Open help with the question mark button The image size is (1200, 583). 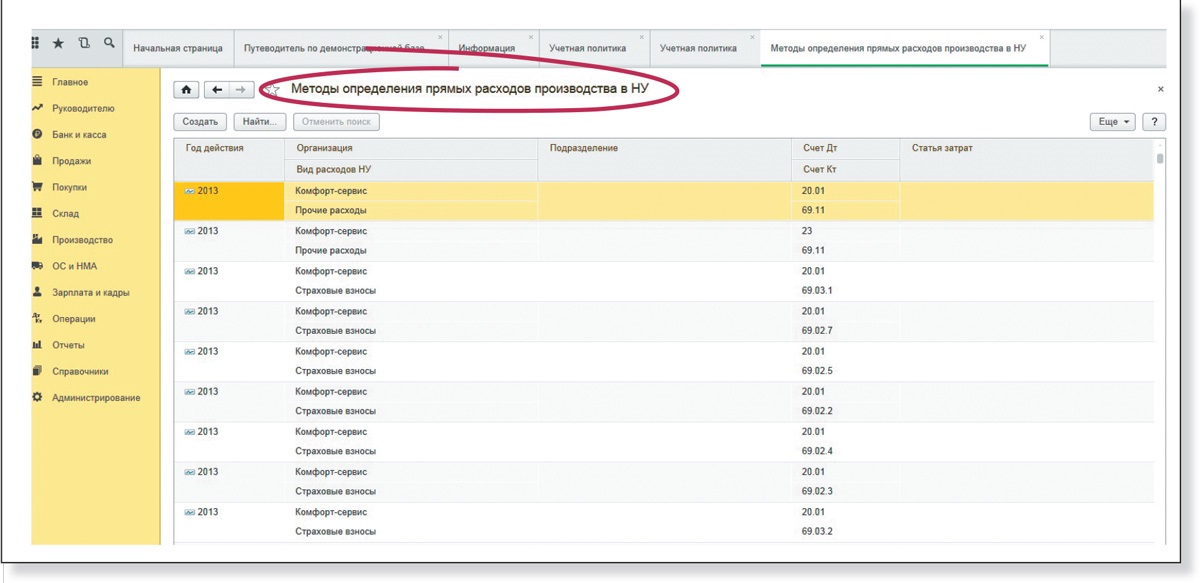(1154, 122)
